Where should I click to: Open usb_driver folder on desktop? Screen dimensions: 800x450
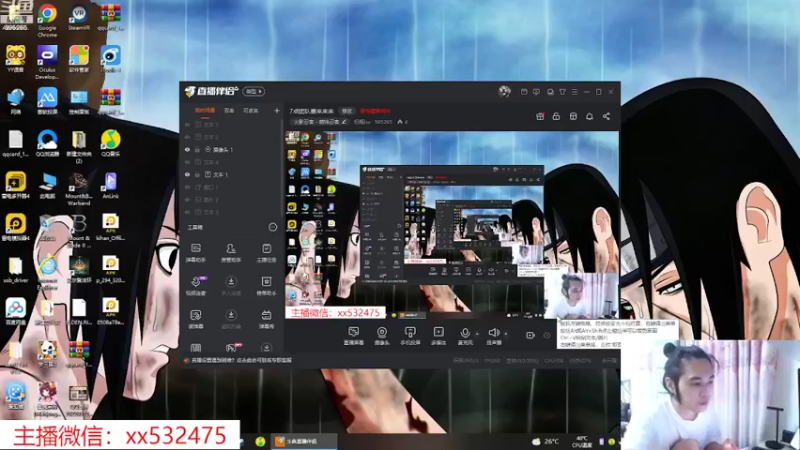click(15, 270)
